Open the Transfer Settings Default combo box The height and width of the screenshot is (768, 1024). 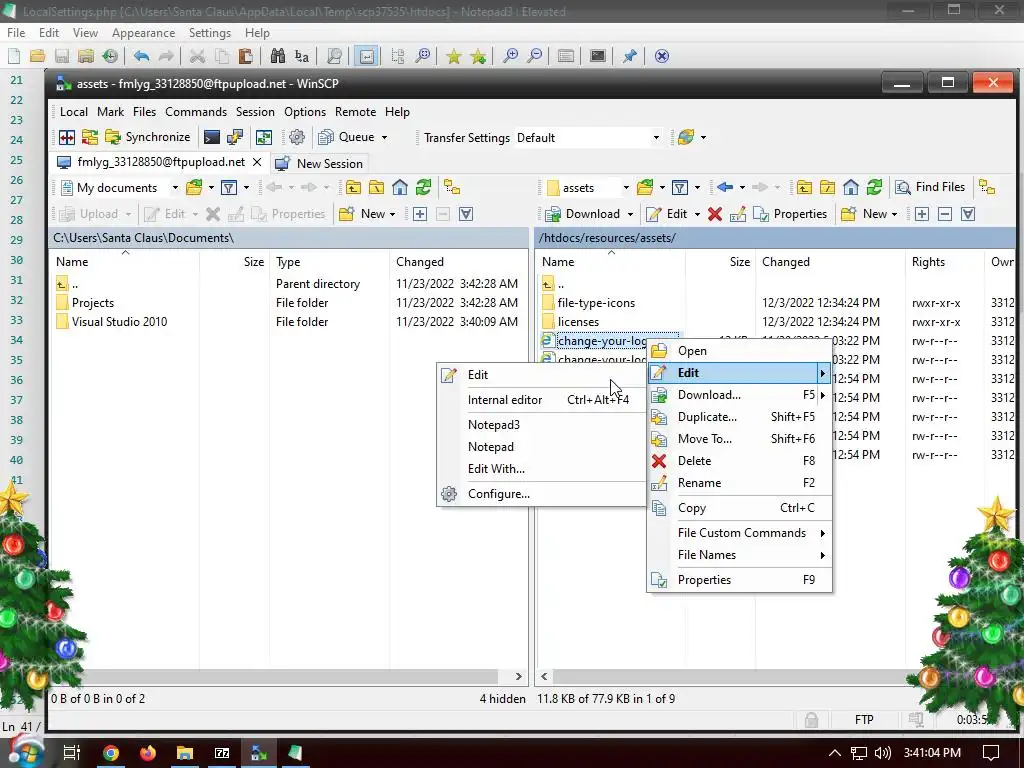pyautogui.click(x=588, y=138)
